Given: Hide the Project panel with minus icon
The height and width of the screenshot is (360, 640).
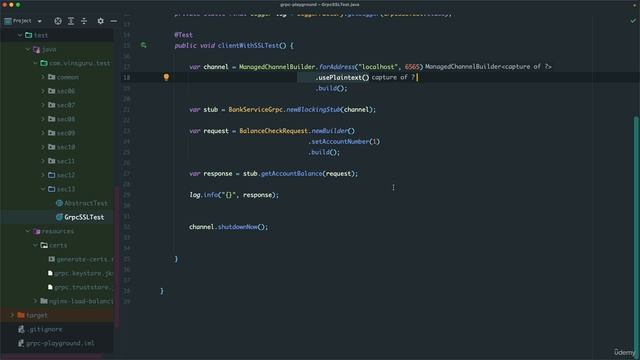Looking at the screenshot, I should point(113,21).
